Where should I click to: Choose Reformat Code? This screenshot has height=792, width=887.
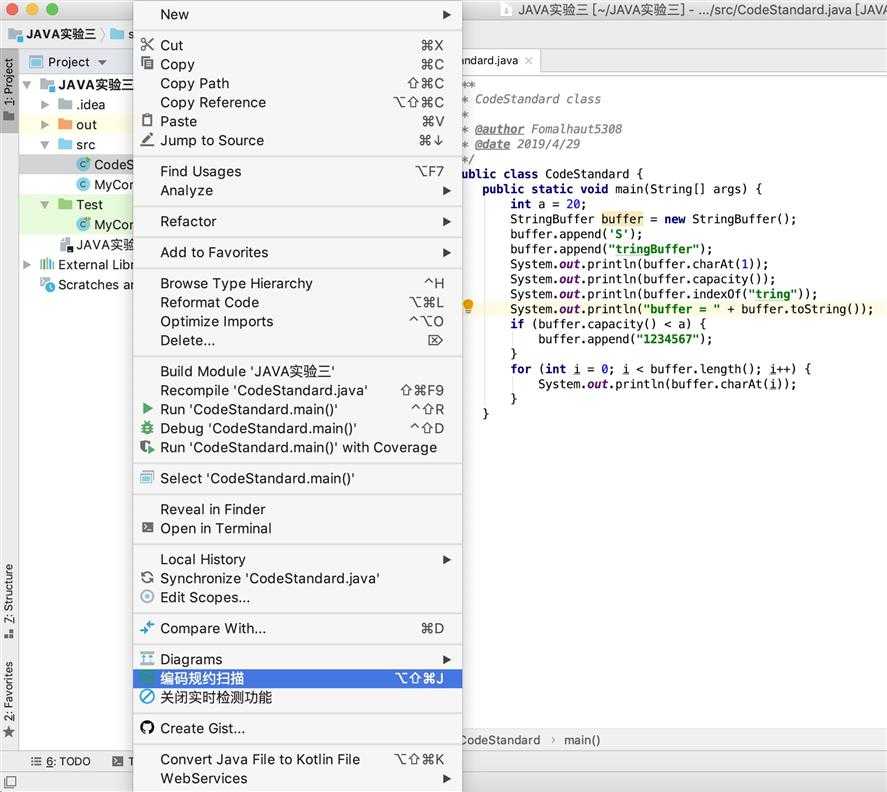(298, 302)
